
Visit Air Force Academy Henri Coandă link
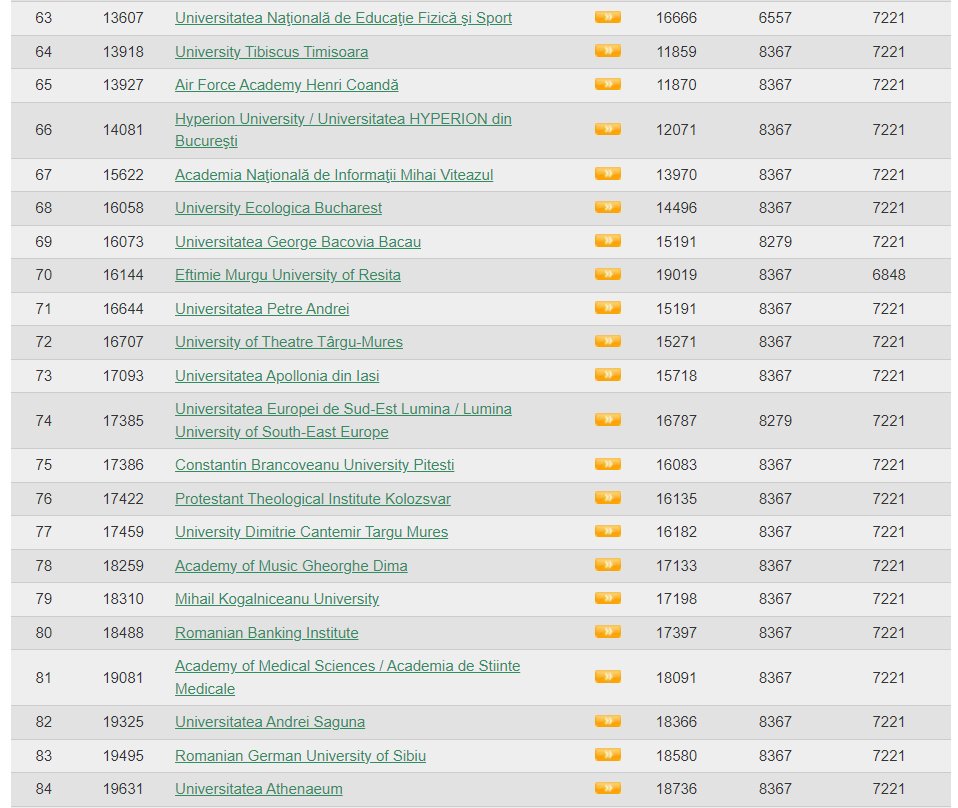(x=287, y=85)
